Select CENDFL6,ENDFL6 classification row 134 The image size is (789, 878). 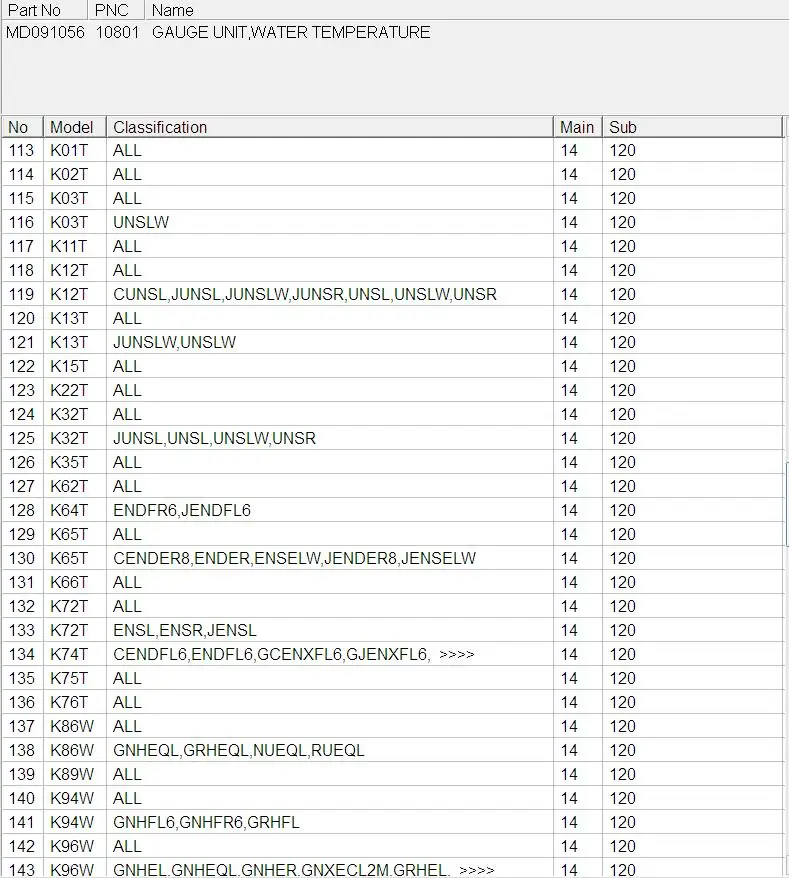pos(272,655)
